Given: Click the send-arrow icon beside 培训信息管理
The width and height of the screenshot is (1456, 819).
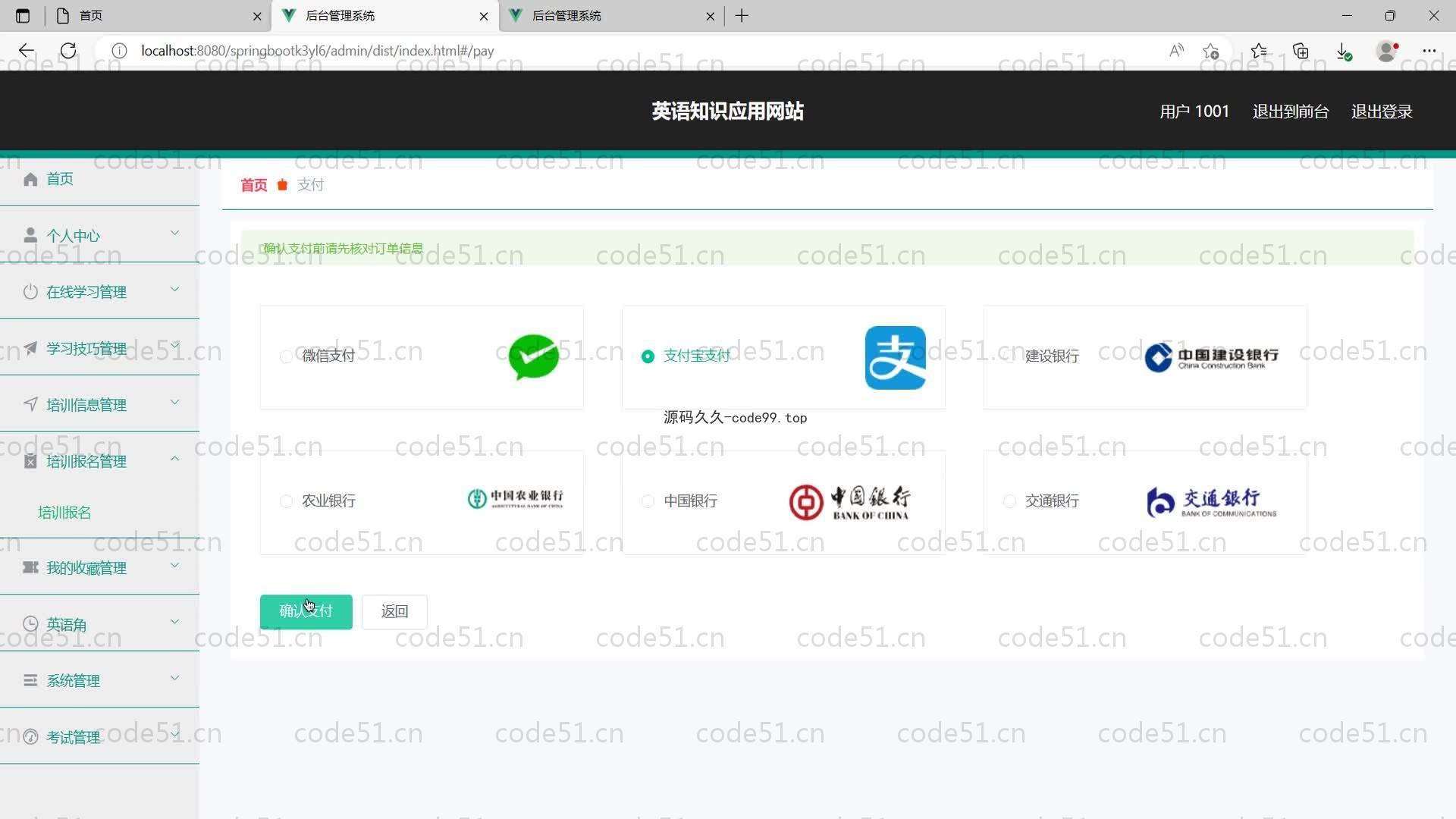Looking at the screenshot, I should (x=30, y=404).
